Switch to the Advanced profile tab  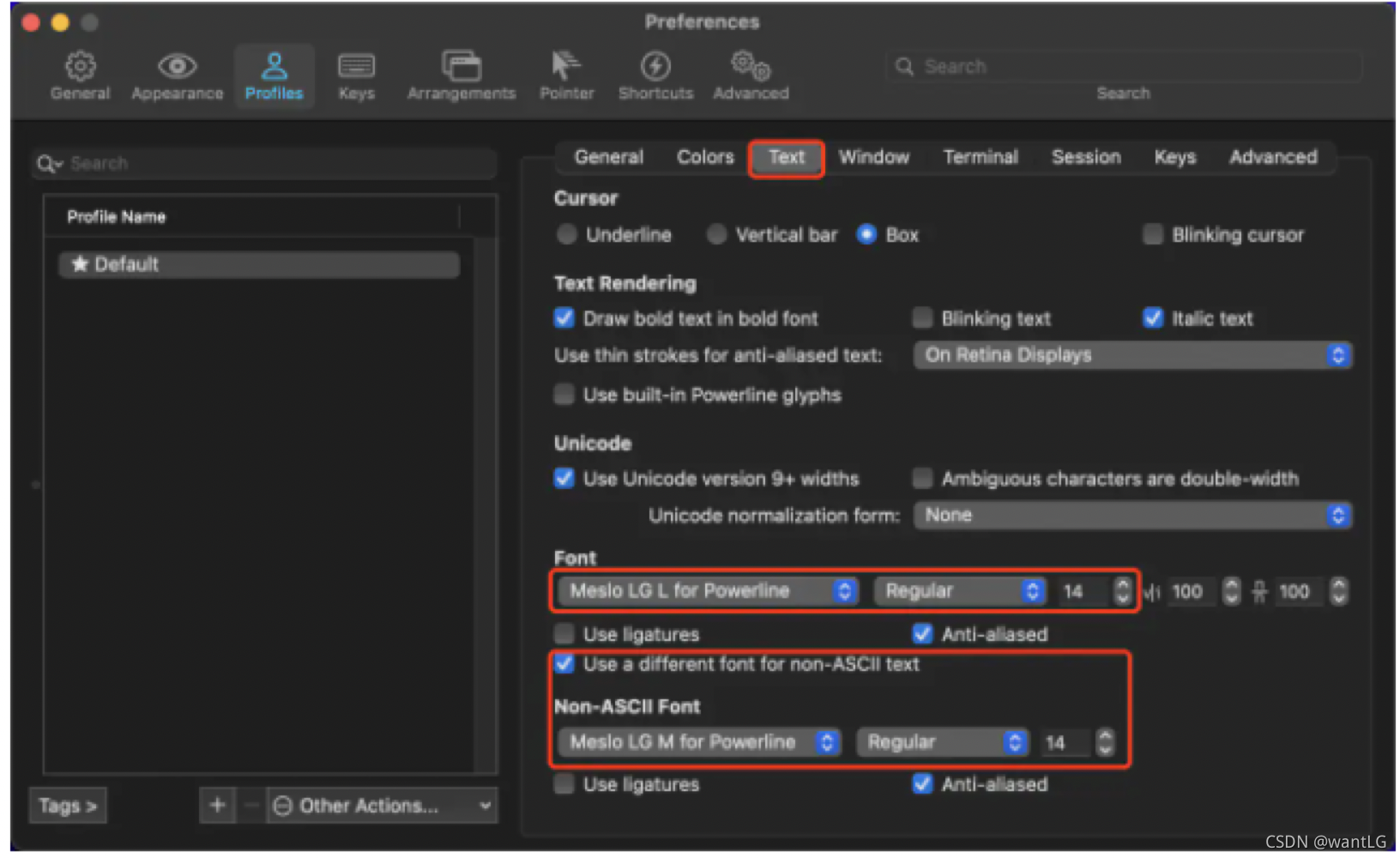click(x=1273, y=157)
